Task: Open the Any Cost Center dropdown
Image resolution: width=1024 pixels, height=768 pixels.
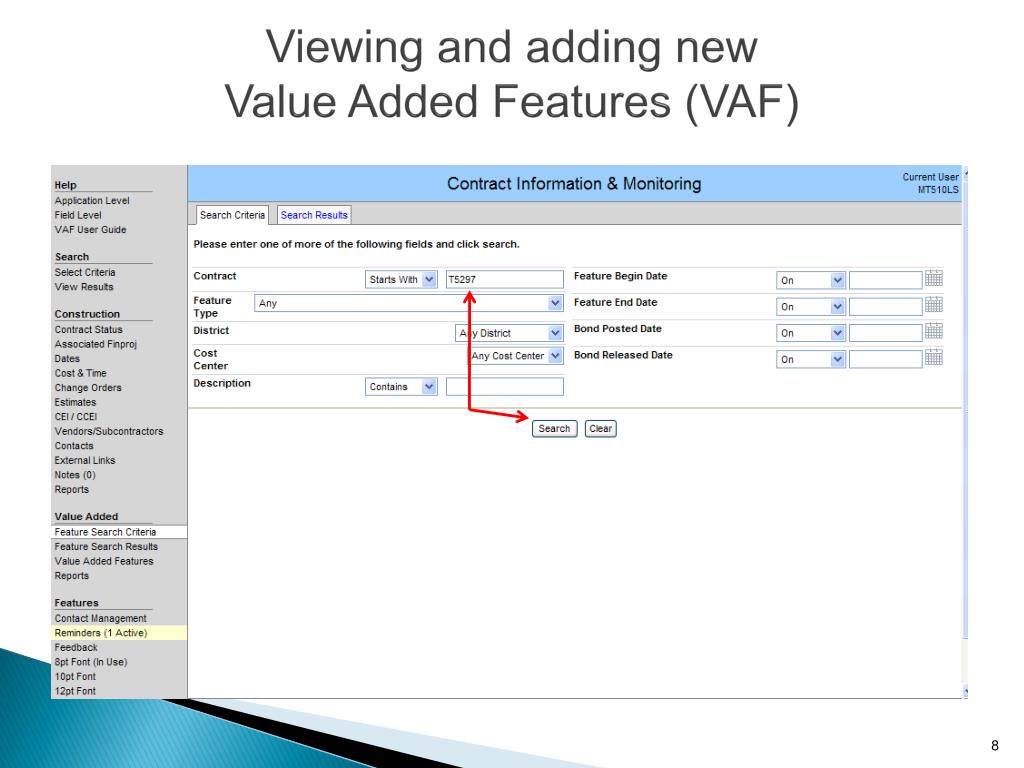Action: pyautogui.click(x=515, y=356)
